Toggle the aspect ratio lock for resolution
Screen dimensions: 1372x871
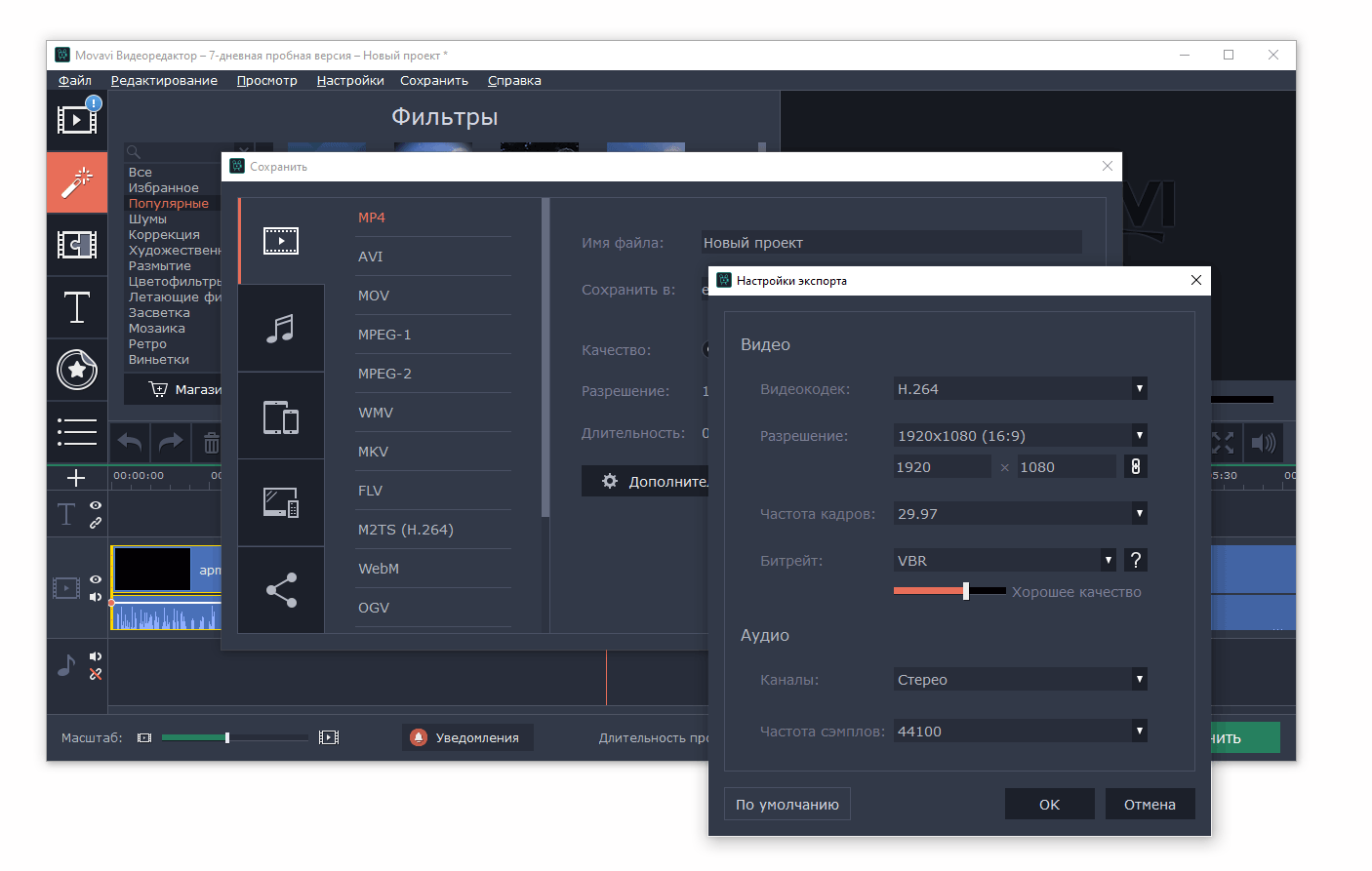(x=1135, y=467)
